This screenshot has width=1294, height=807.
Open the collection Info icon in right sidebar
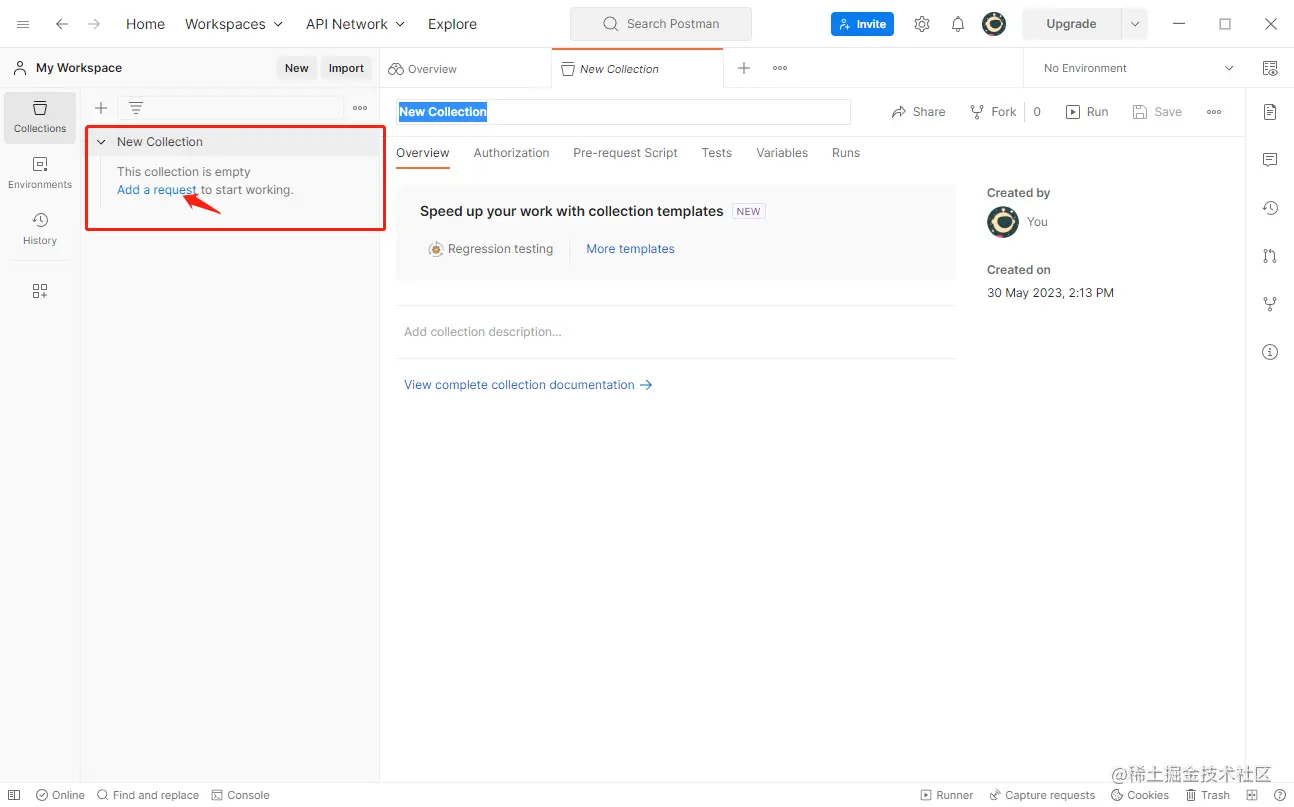point(1270,352)
